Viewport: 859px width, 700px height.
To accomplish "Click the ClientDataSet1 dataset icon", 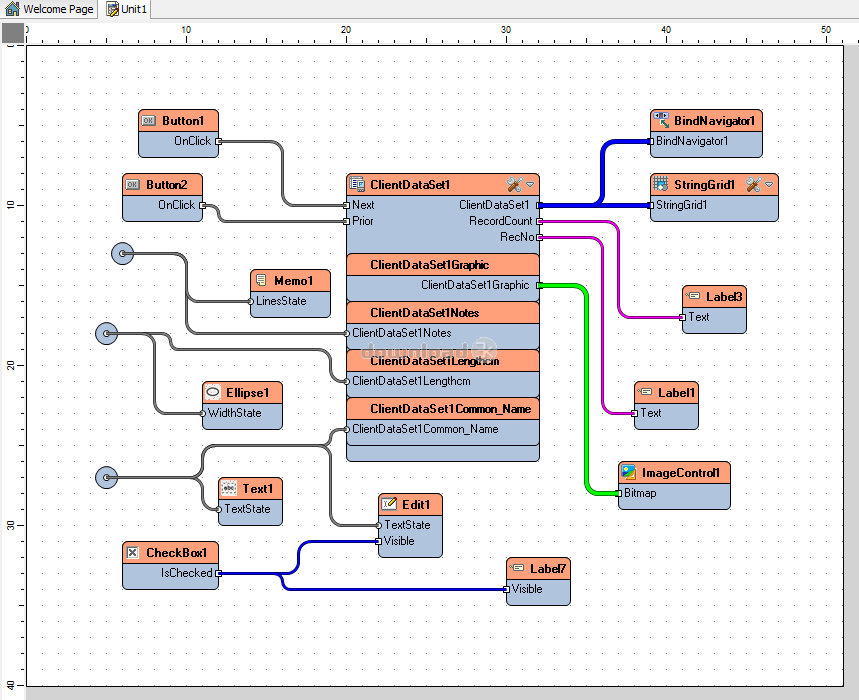I will point(357,184).
